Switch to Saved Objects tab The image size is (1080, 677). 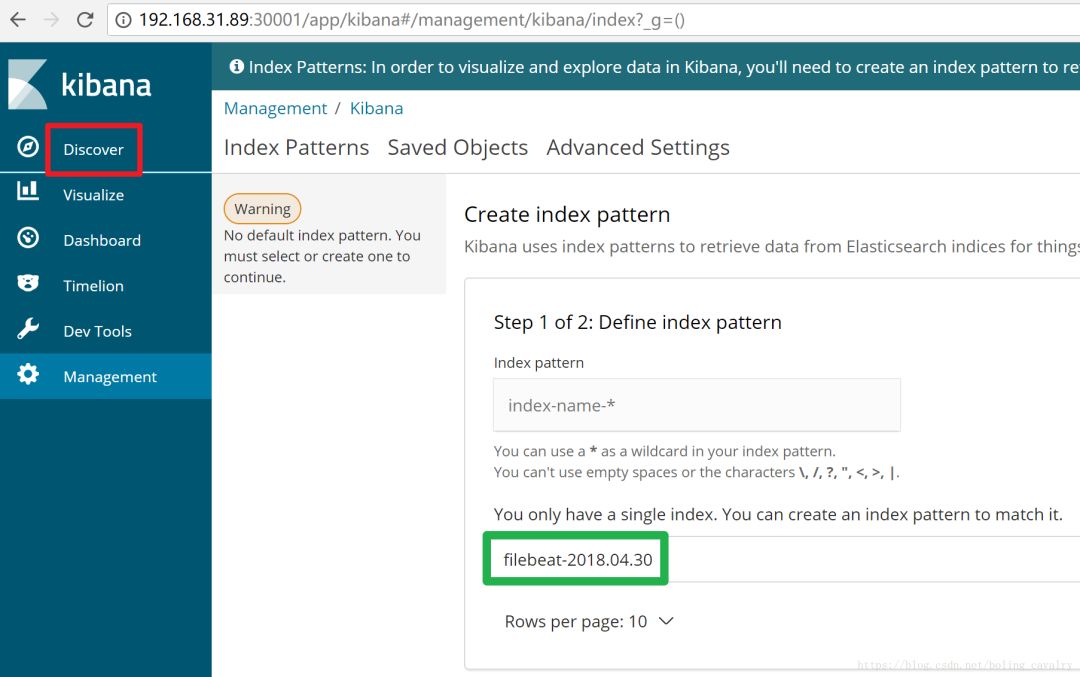tap(457, 147)
